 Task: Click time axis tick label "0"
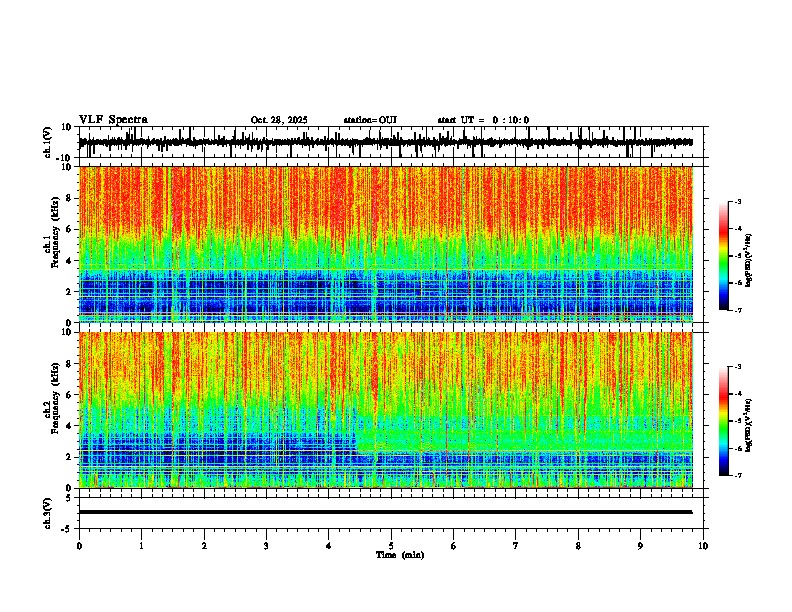pos(79,546)
